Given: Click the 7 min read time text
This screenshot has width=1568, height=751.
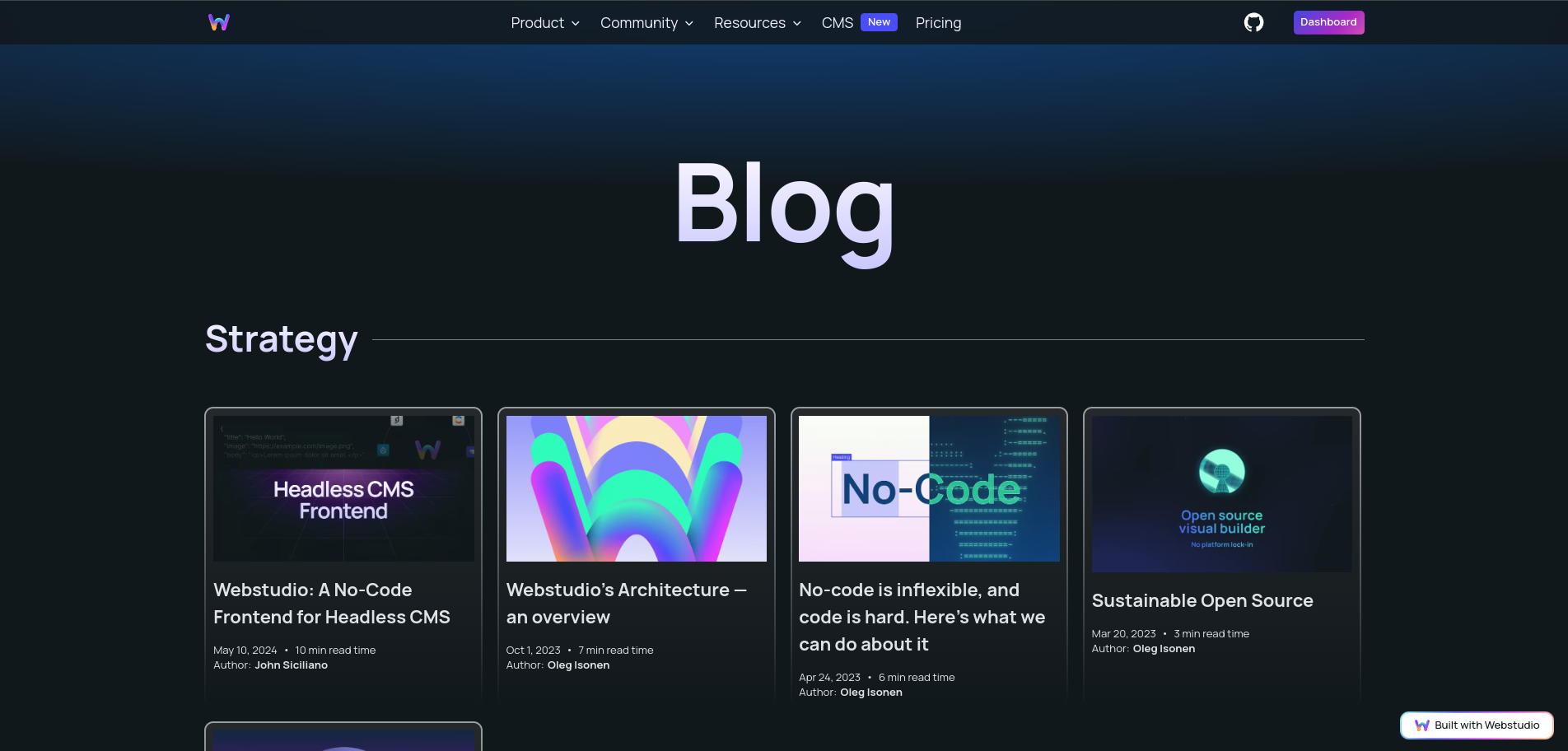Looking at the screenshot, I should click(x=616, y=651).
